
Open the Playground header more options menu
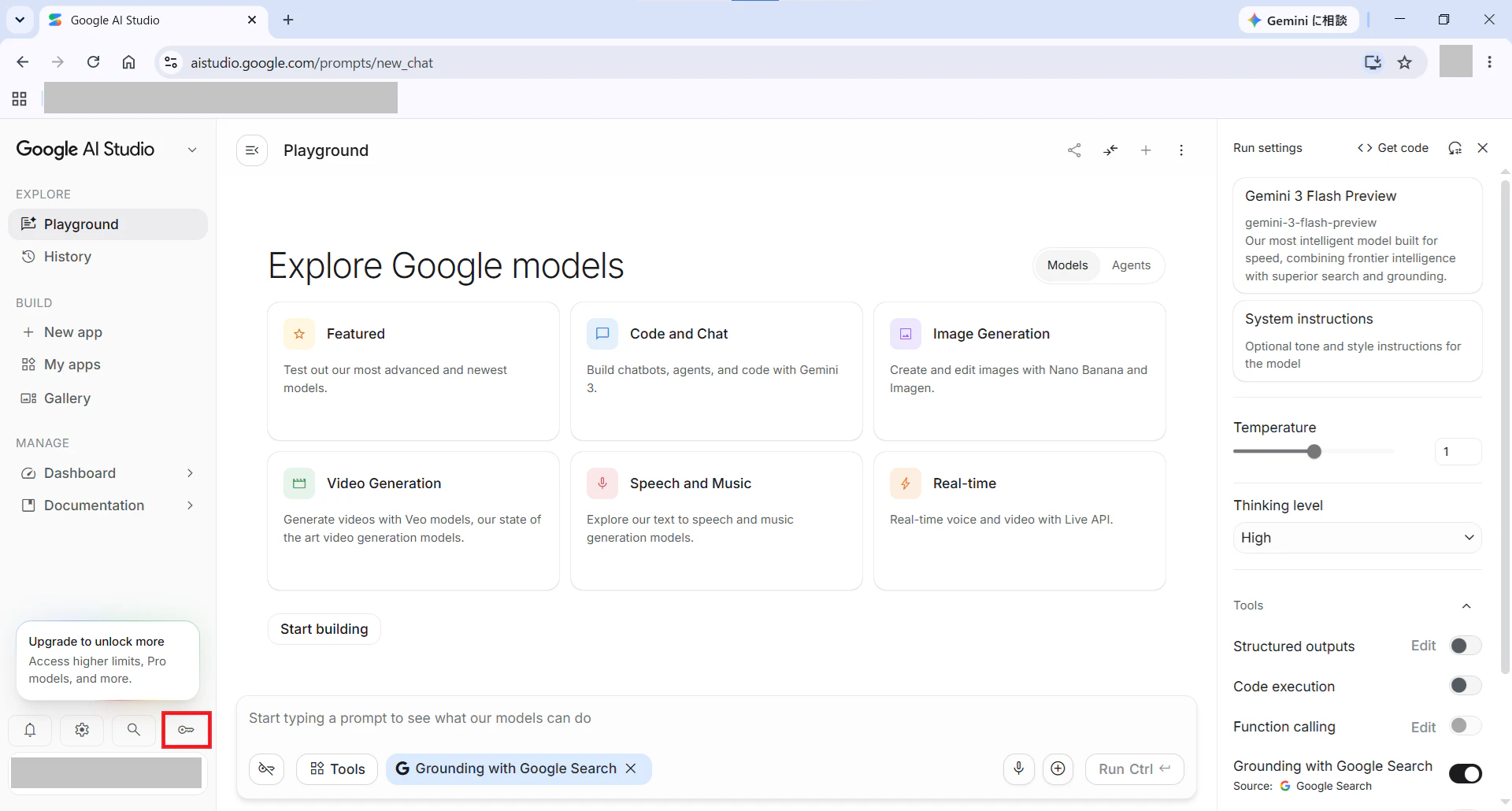click(1181, 150)
